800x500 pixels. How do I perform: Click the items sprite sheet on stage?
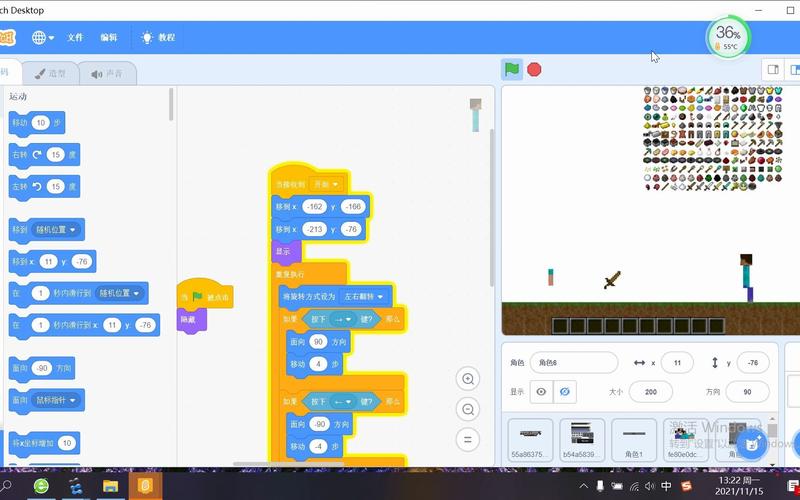(x=713, y=139)
